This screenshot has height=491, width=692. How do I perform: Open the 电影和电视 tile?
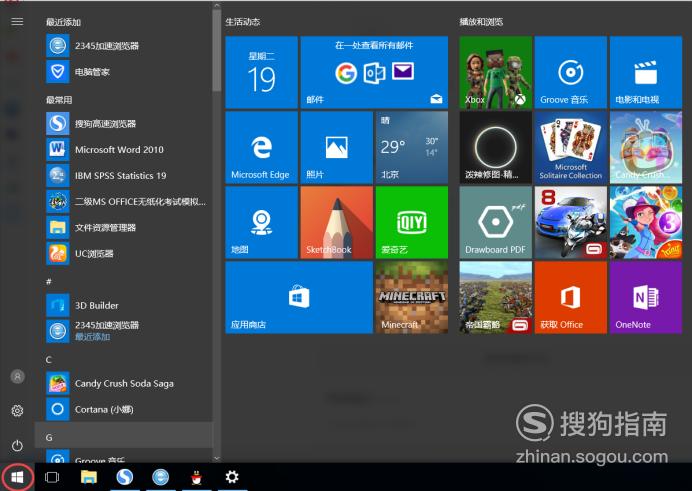[x=646, y=72]
